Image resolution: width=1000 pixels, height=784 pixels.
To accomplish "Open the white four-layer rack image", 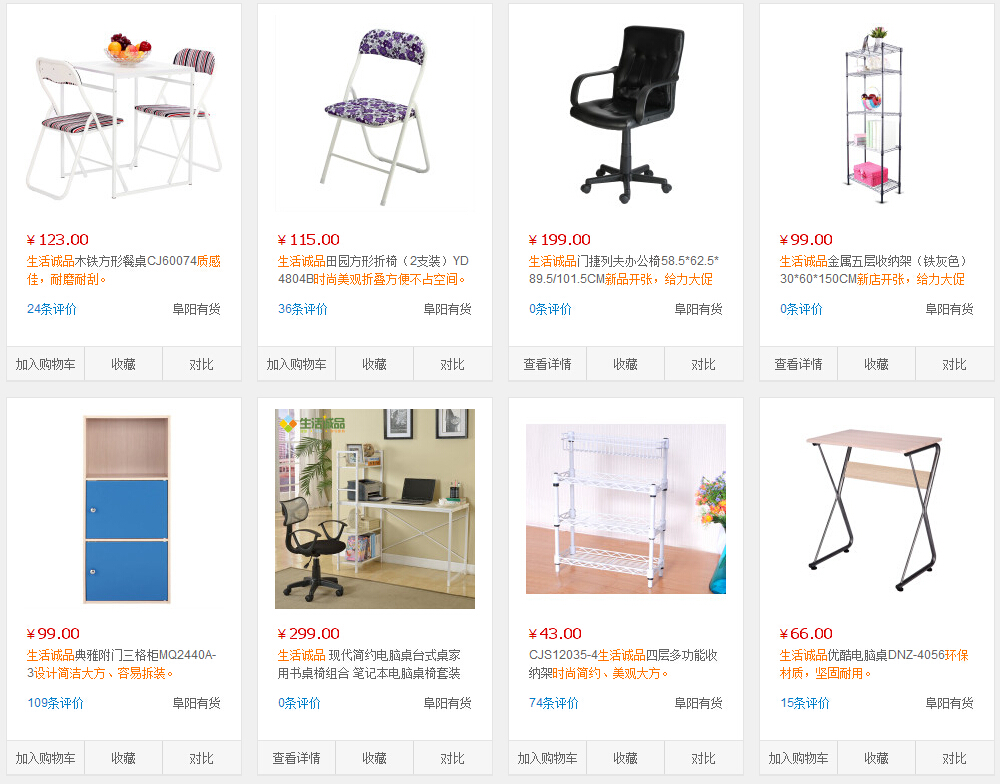I will (x=626, y=509).
